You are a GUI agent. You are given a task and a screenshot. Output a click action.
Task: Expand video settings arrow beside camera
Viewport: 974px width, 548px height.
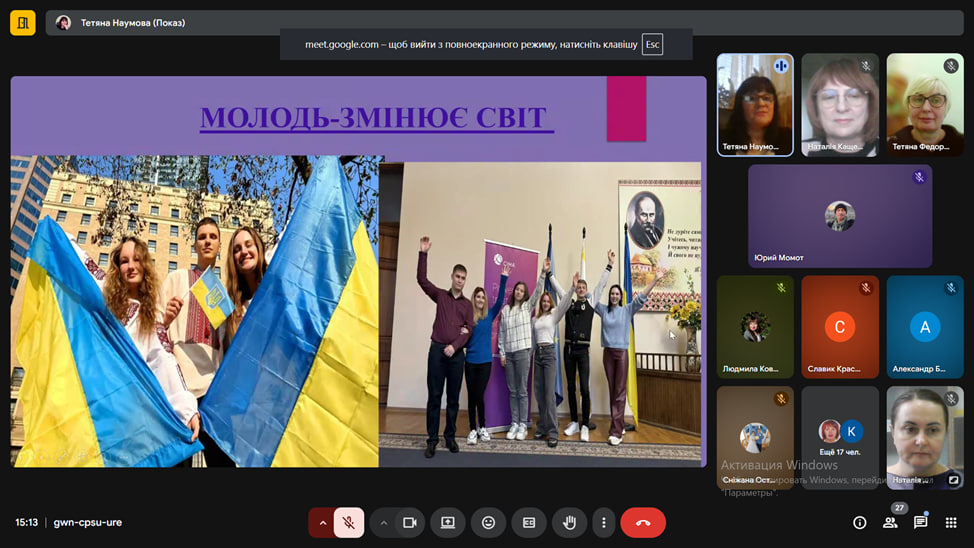click(x=383, y=522)
